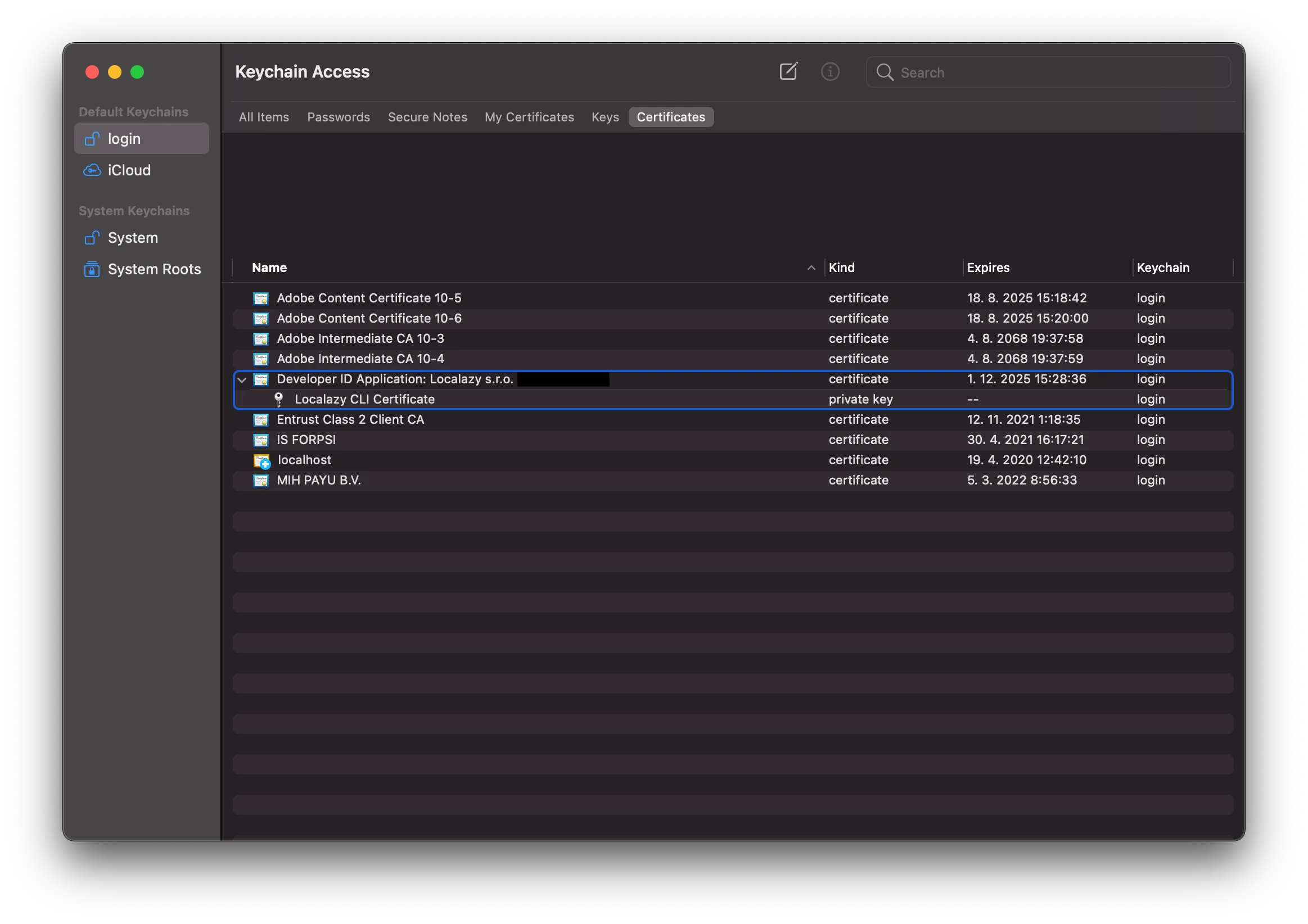Click the System Roots keychain icon
This screenshot has width=1308, height=924.
point(92,269)
